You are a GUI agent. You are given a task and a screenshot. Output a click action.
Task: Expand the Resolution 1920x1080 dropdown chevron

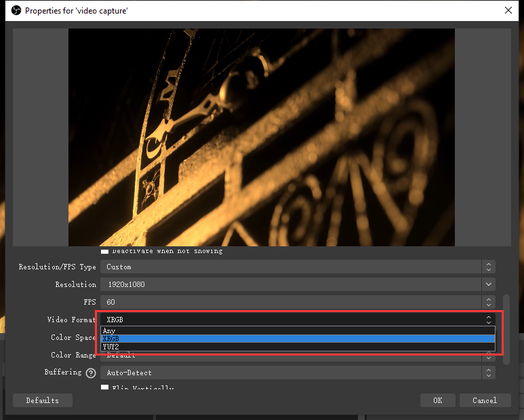click(x=489, y=284)
